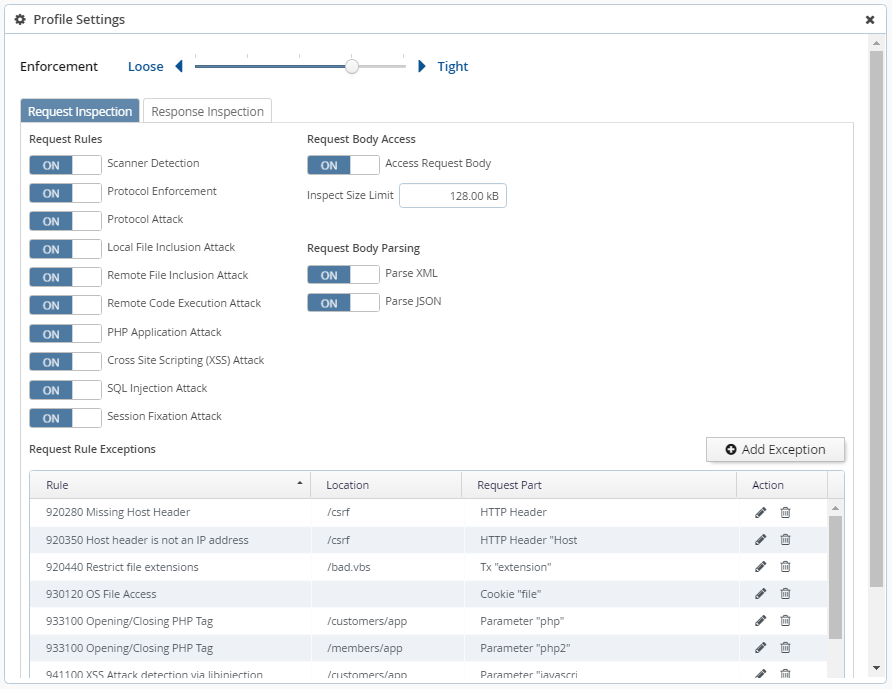The height and width of the screenshot is (689, 892).
Task: Open the Request Inspection tab
Action: [x=79, y=111]
